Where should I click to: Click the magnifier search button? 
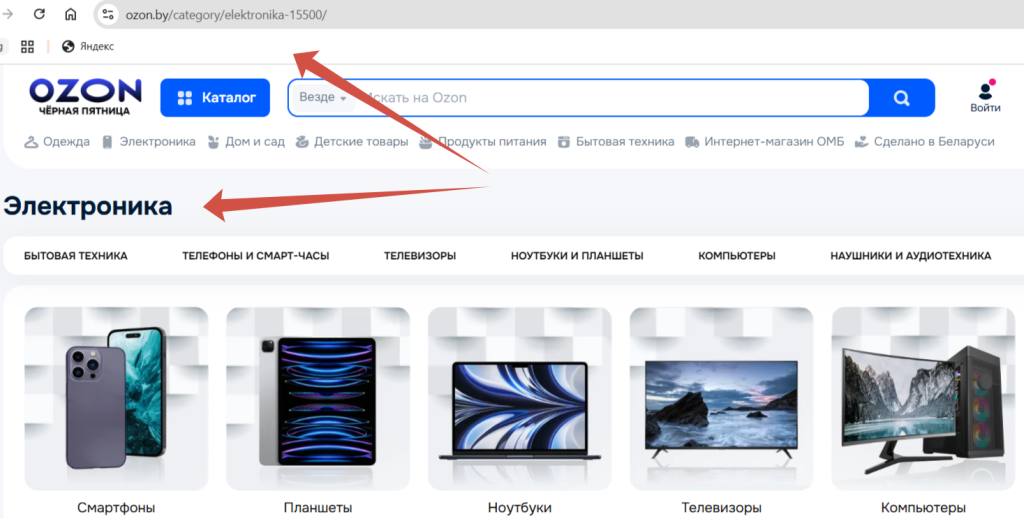pyautogui.click(x=901, y=98)
